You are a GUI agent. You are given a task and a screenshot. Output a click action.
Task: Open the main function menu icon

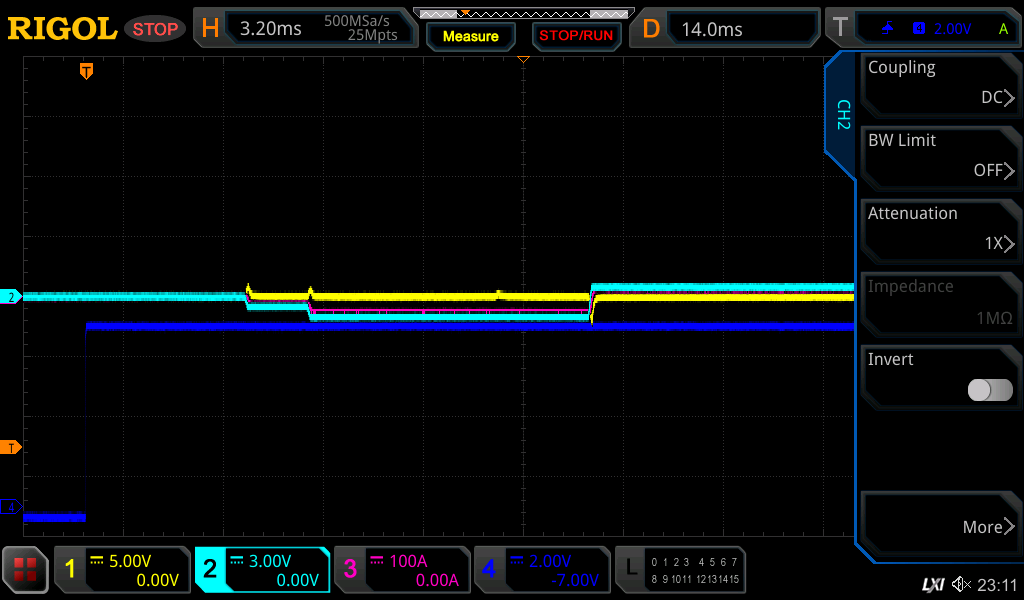coord(25,570)
